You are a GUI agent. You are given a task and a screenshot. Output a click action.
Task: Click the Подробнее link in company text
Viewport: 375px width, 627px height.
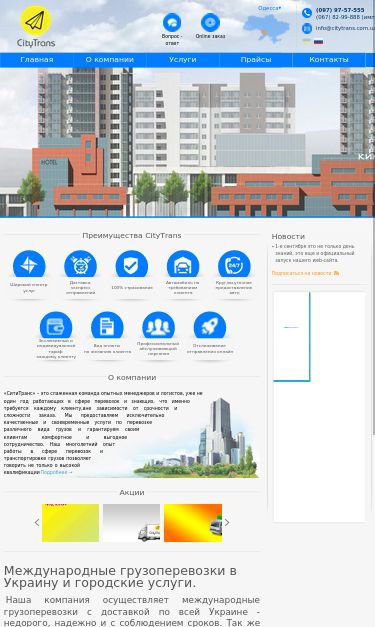[56, 472]
